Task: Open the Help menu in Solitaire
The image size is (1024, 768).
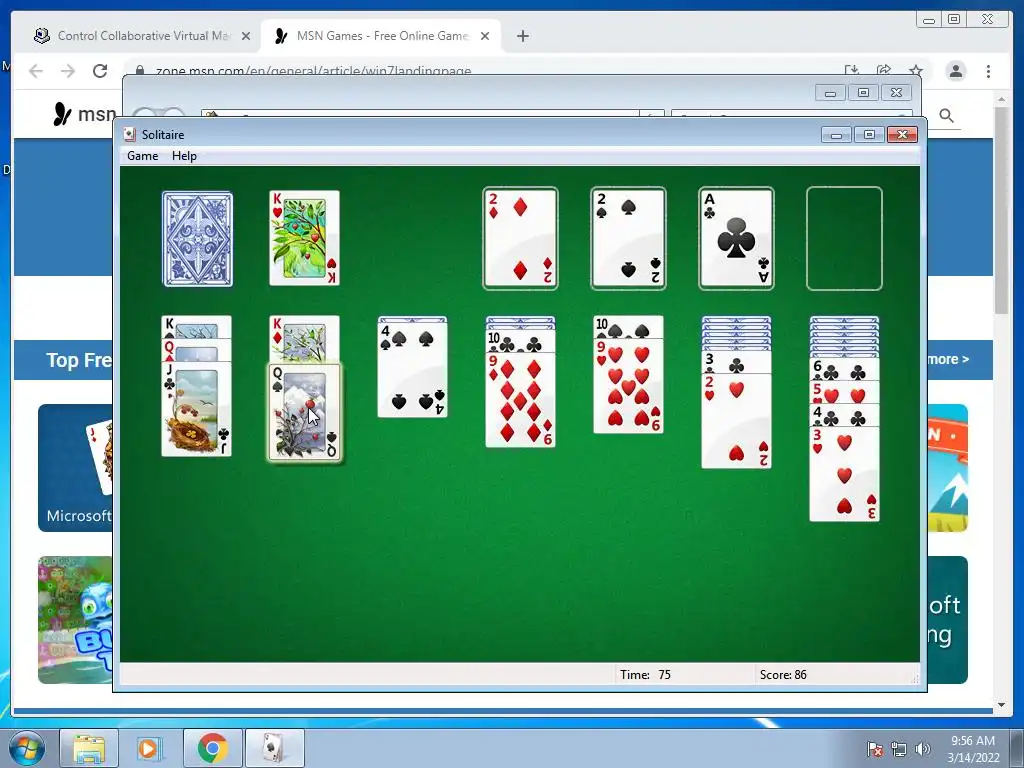Action: [184, 156]
